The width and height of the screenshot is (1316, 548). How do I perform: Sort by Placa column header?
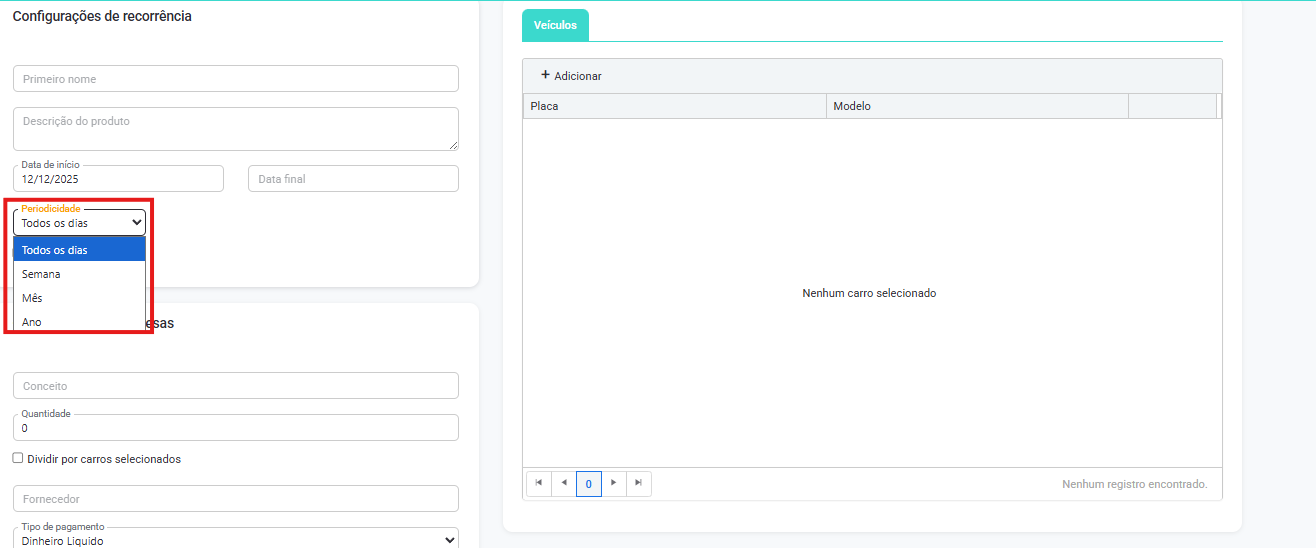pos(674,106)
